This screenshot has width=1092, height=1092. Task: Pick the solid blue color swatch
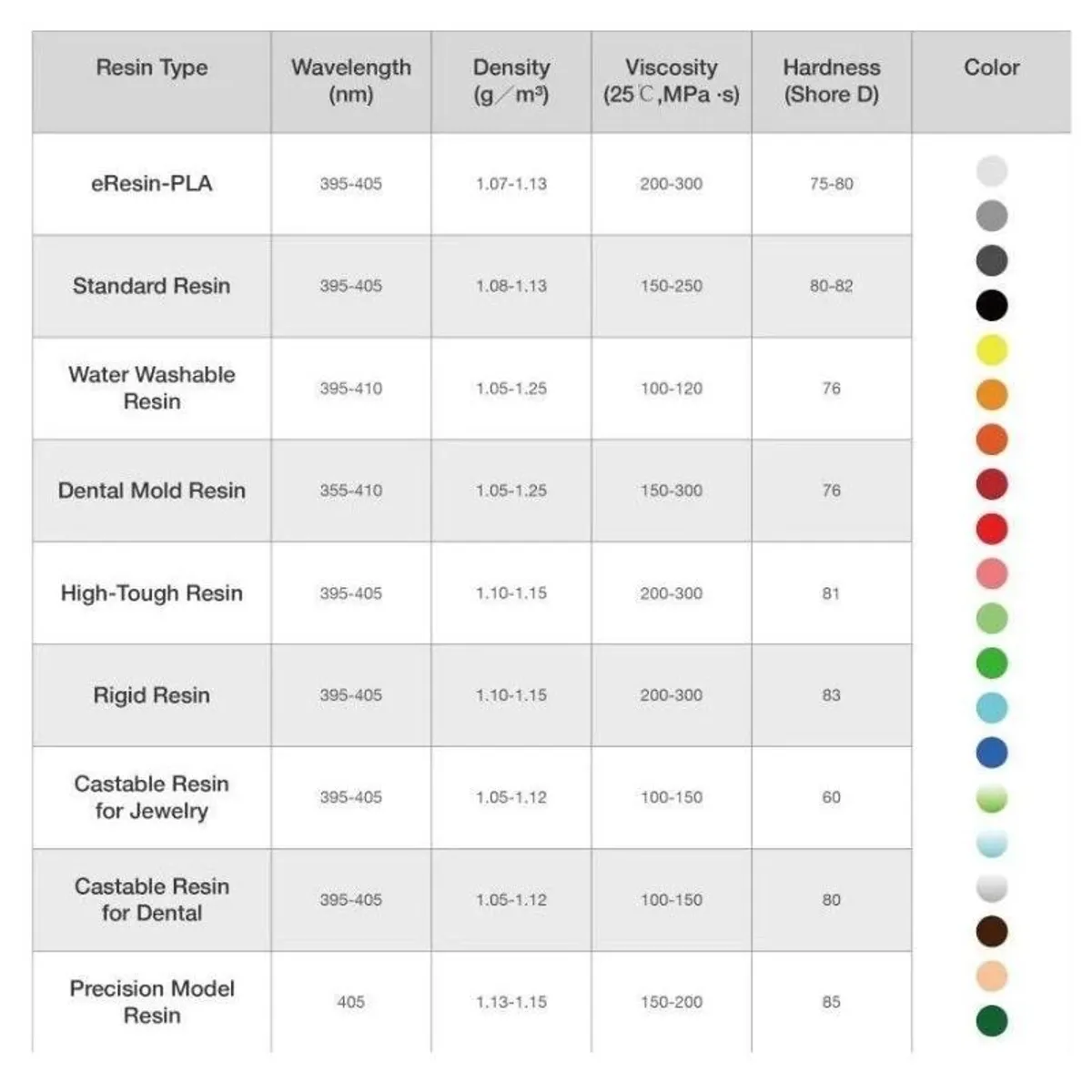coord(991,753)
